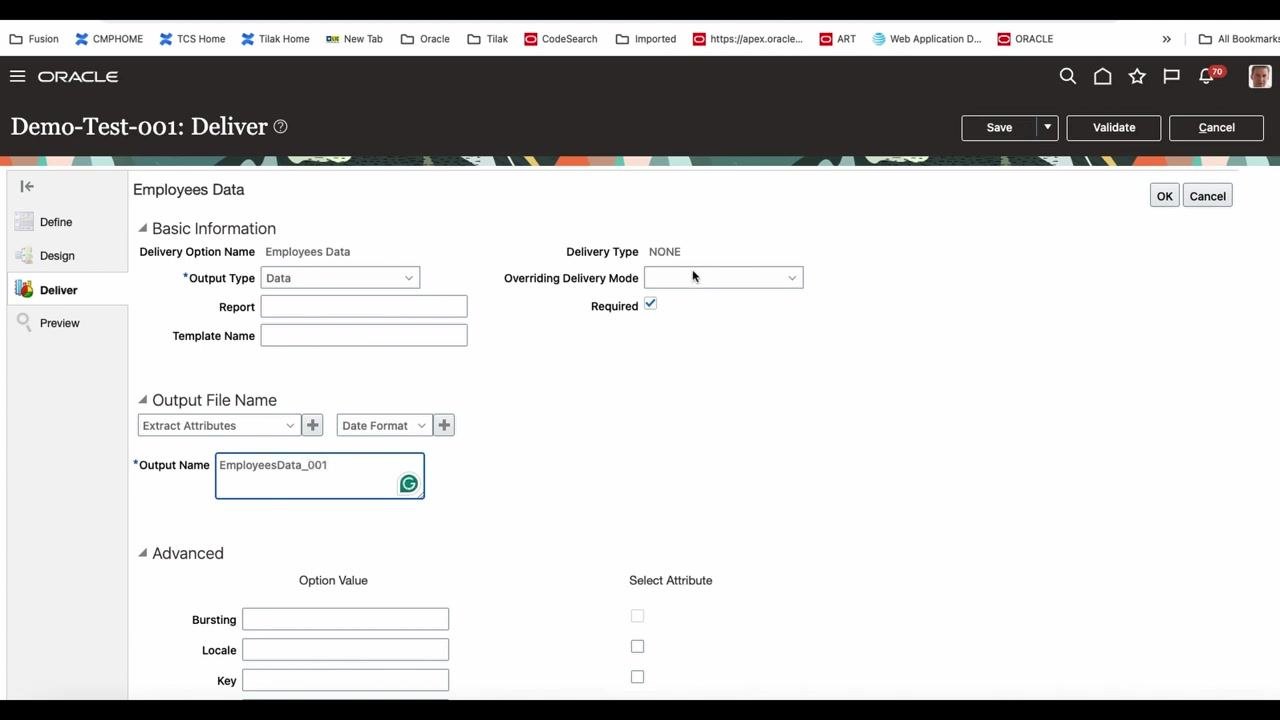
Task: Open the Oracle navigator hamburger menu
Action: tap(17, 77)
